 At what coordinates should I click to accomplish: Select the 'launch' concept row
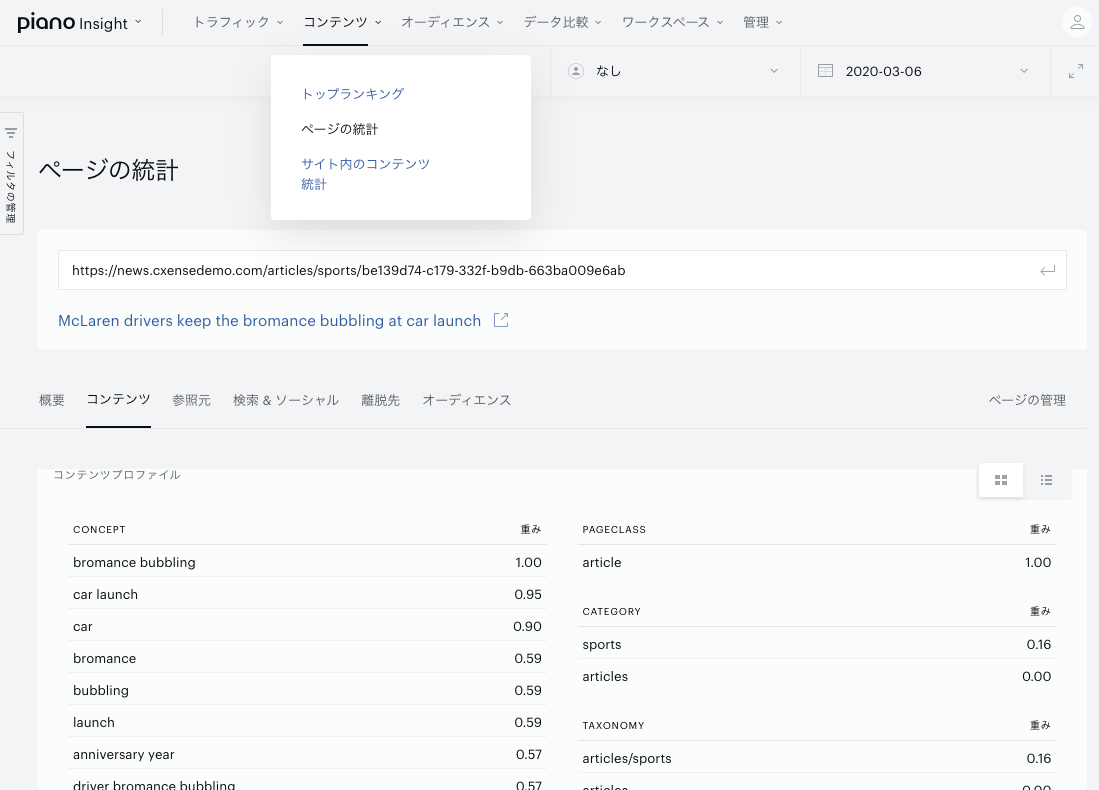[x=307, y=723]
